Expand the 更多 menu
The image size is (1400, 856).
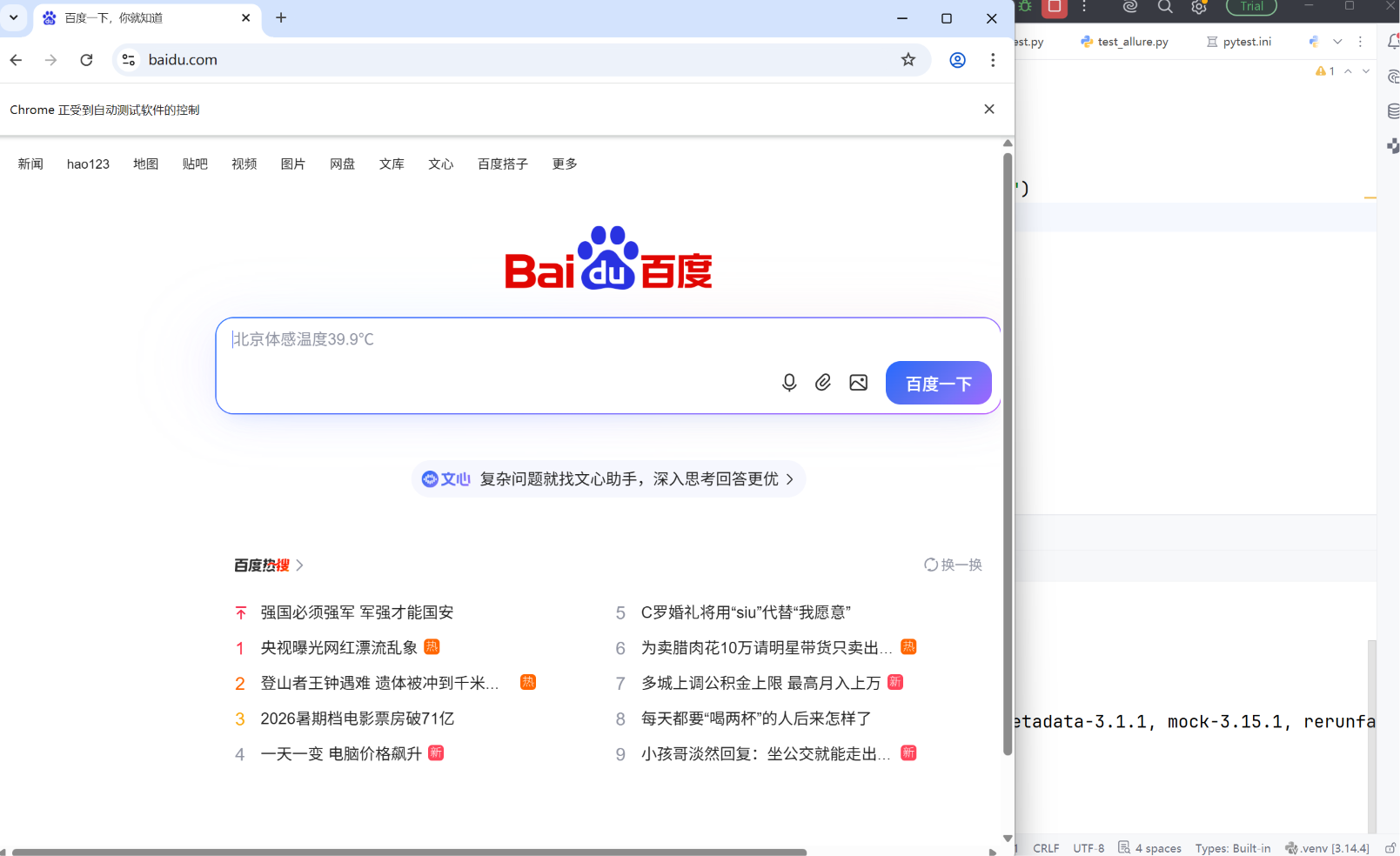[x=565, y=164]
